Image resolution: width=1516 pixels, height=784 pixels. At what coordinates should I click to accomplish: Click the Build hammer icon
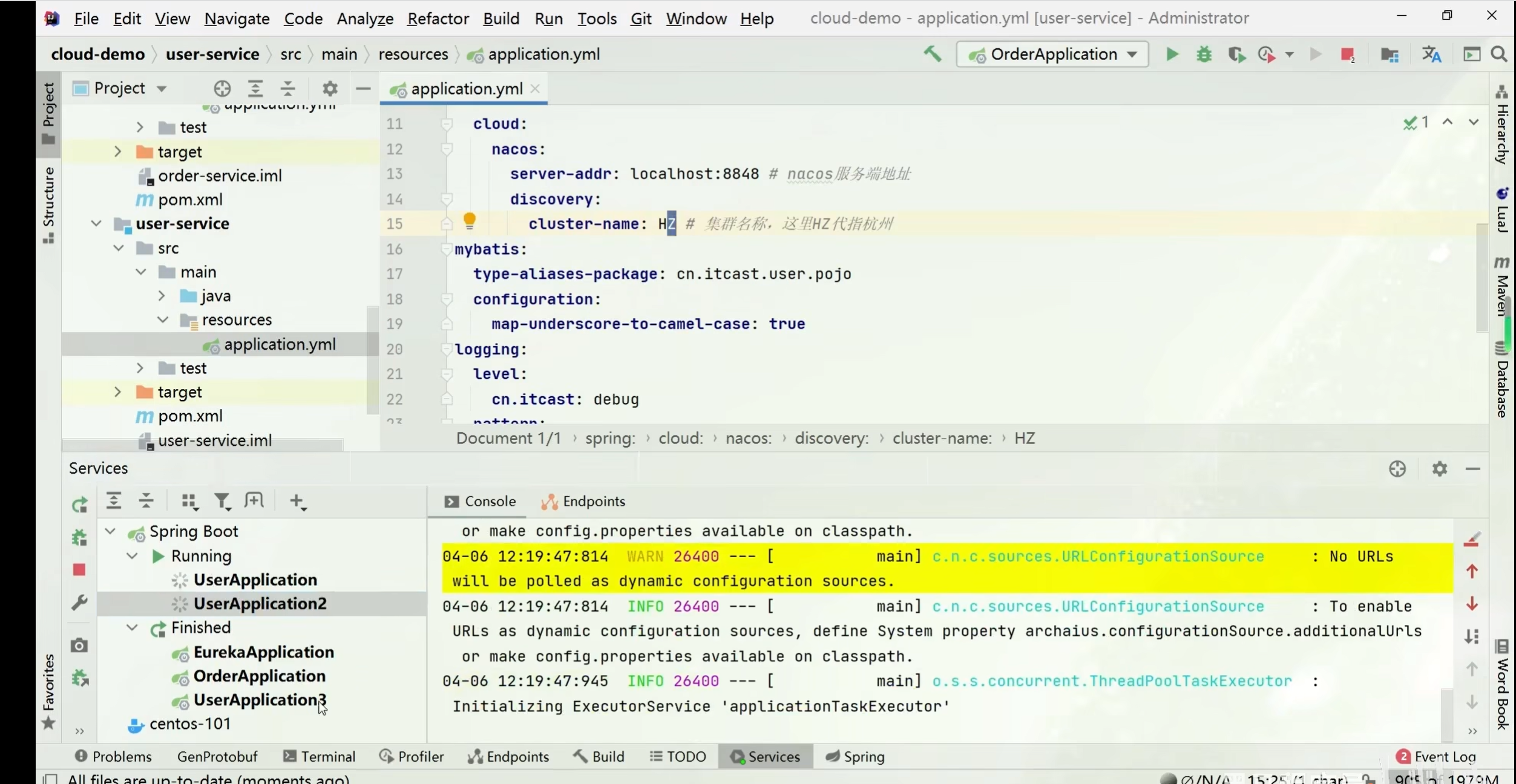932,54
